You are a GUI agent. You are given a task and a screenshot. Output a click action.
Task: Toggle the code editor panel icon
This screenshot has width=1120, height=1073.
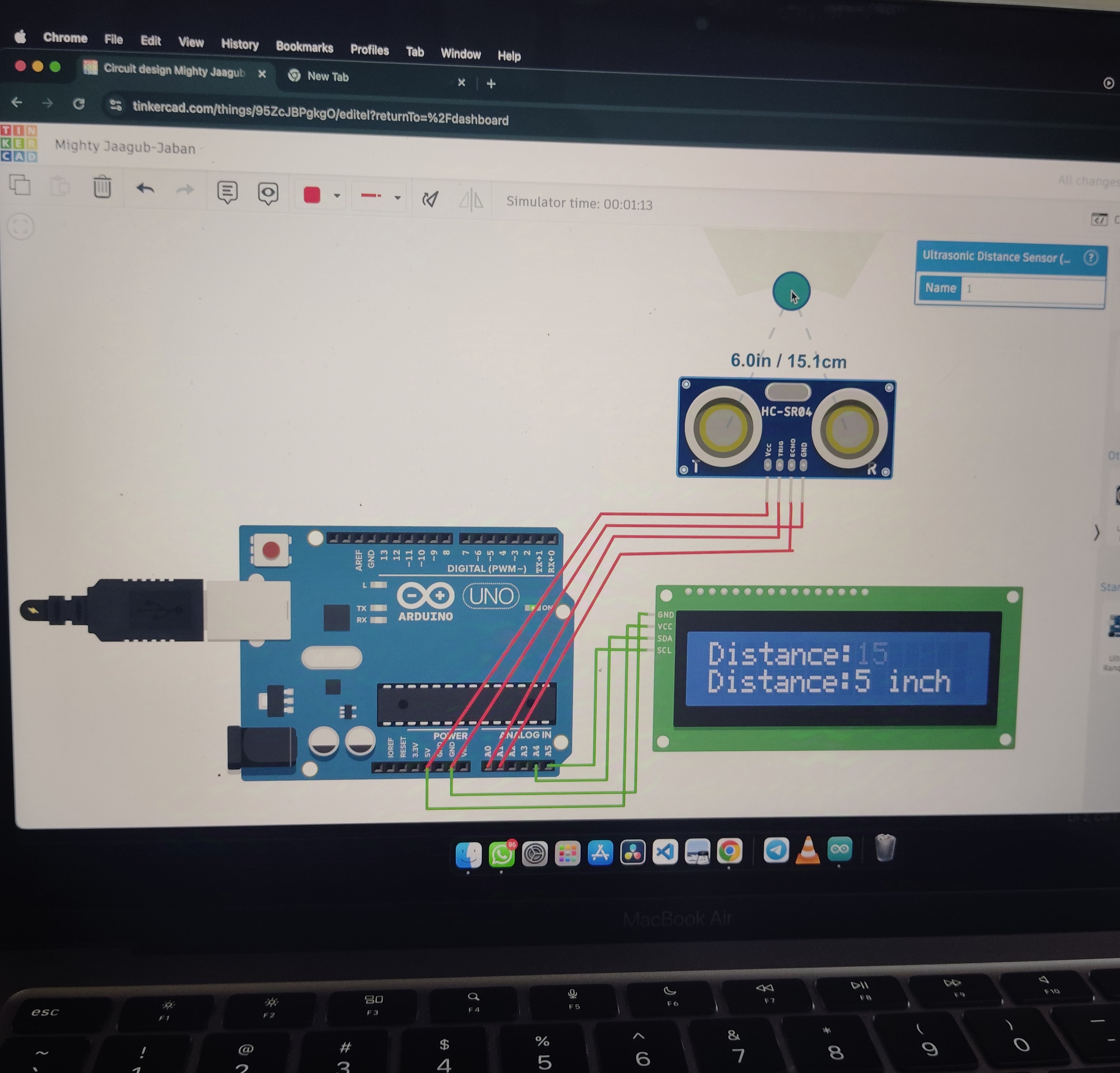point(1099,220)
